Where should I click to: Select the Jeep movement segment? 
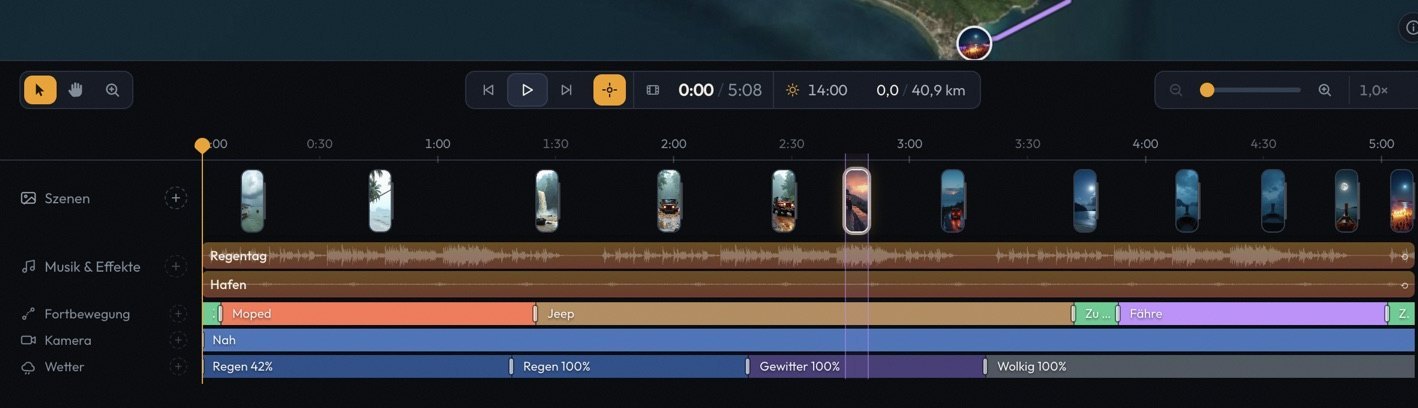coord(804,314)
